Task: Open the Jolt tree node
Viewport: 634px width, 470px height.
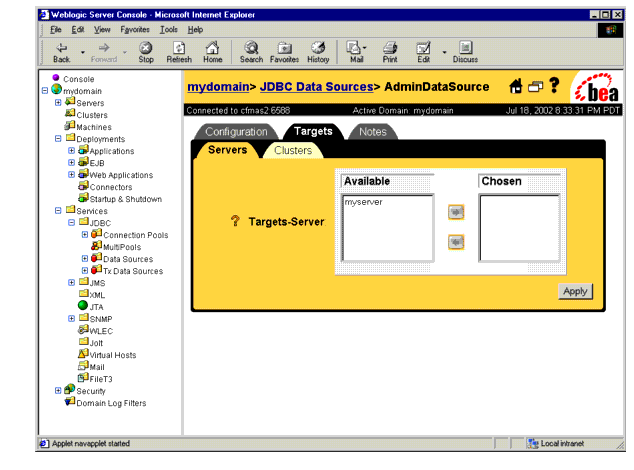Action: coord(96,343)
